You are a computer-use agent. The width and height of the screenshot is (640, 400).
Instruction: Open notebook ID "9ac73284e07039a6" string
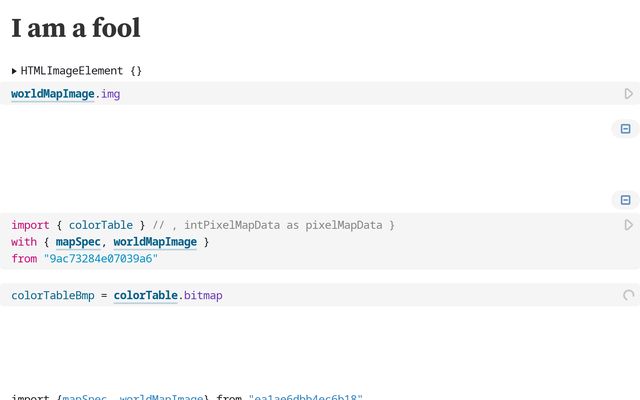pos(100,259)
